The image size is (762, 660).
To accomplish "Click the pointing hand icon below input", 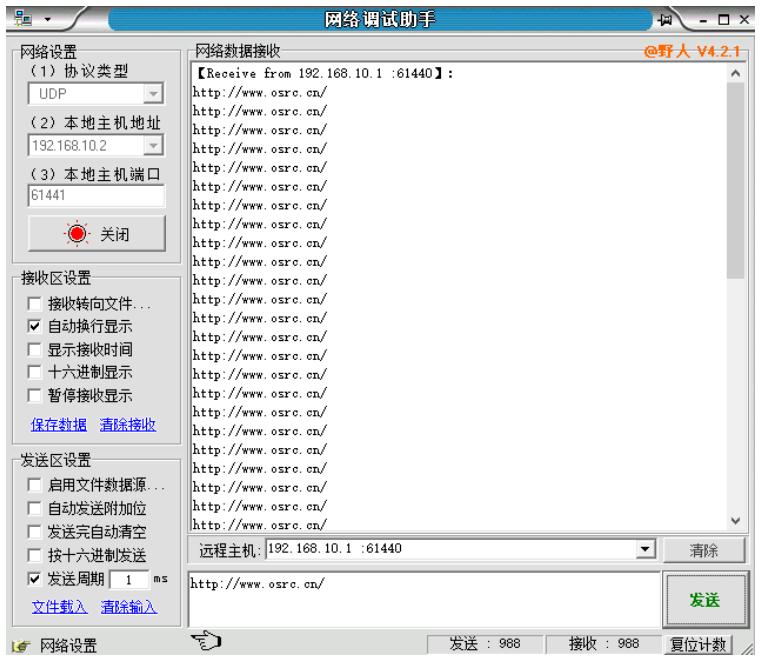I will pyautogui.click(x=206, y=640).
